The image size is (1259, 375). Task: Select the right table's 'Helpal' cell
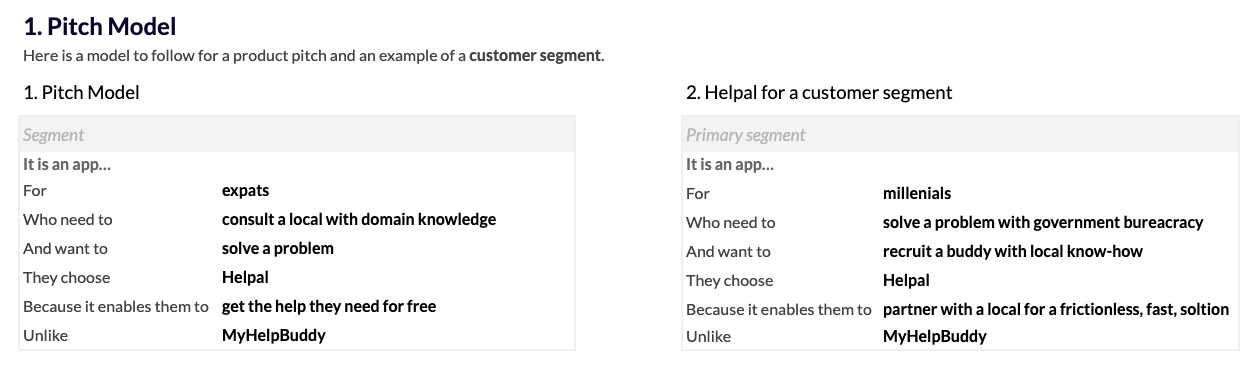click(x=906, y=280)
